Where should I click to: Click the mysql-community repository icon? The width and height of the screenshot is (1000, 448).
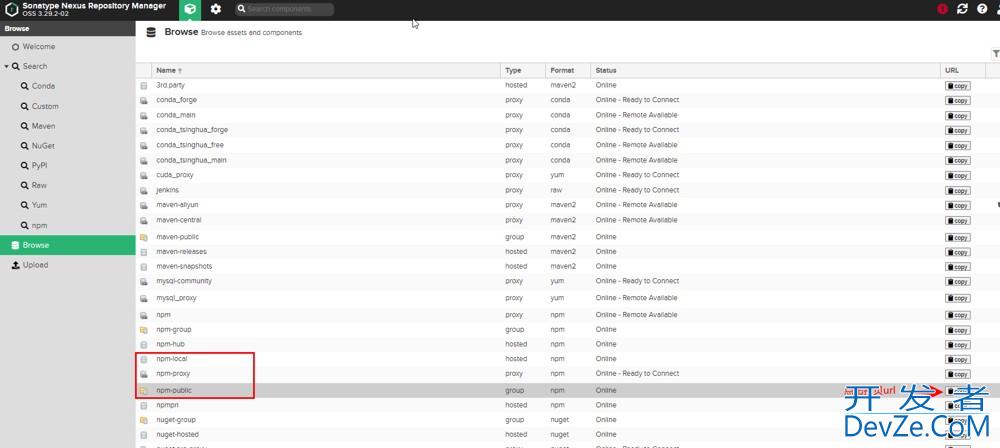tap(143, 281)
